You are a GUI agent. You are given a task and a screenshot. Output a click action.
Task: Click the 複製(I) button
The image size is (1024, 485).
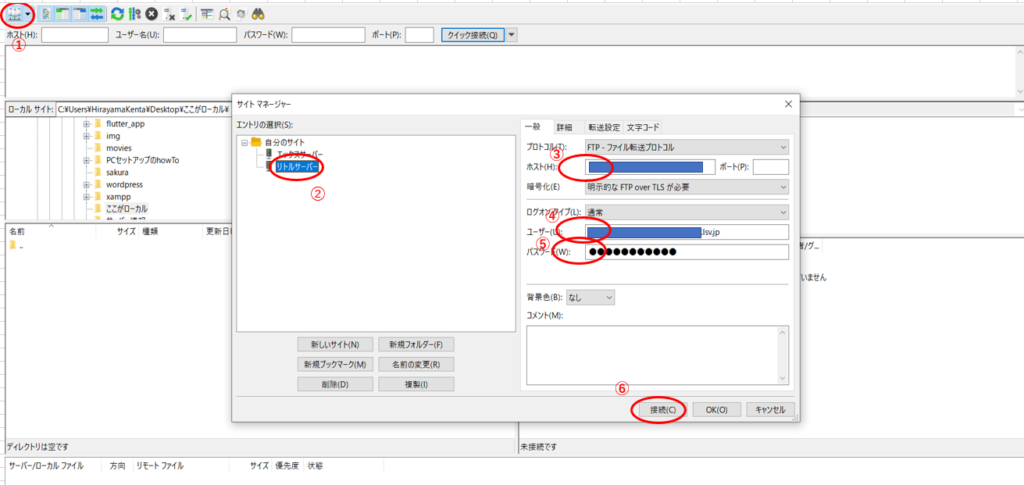click(416, 384)
